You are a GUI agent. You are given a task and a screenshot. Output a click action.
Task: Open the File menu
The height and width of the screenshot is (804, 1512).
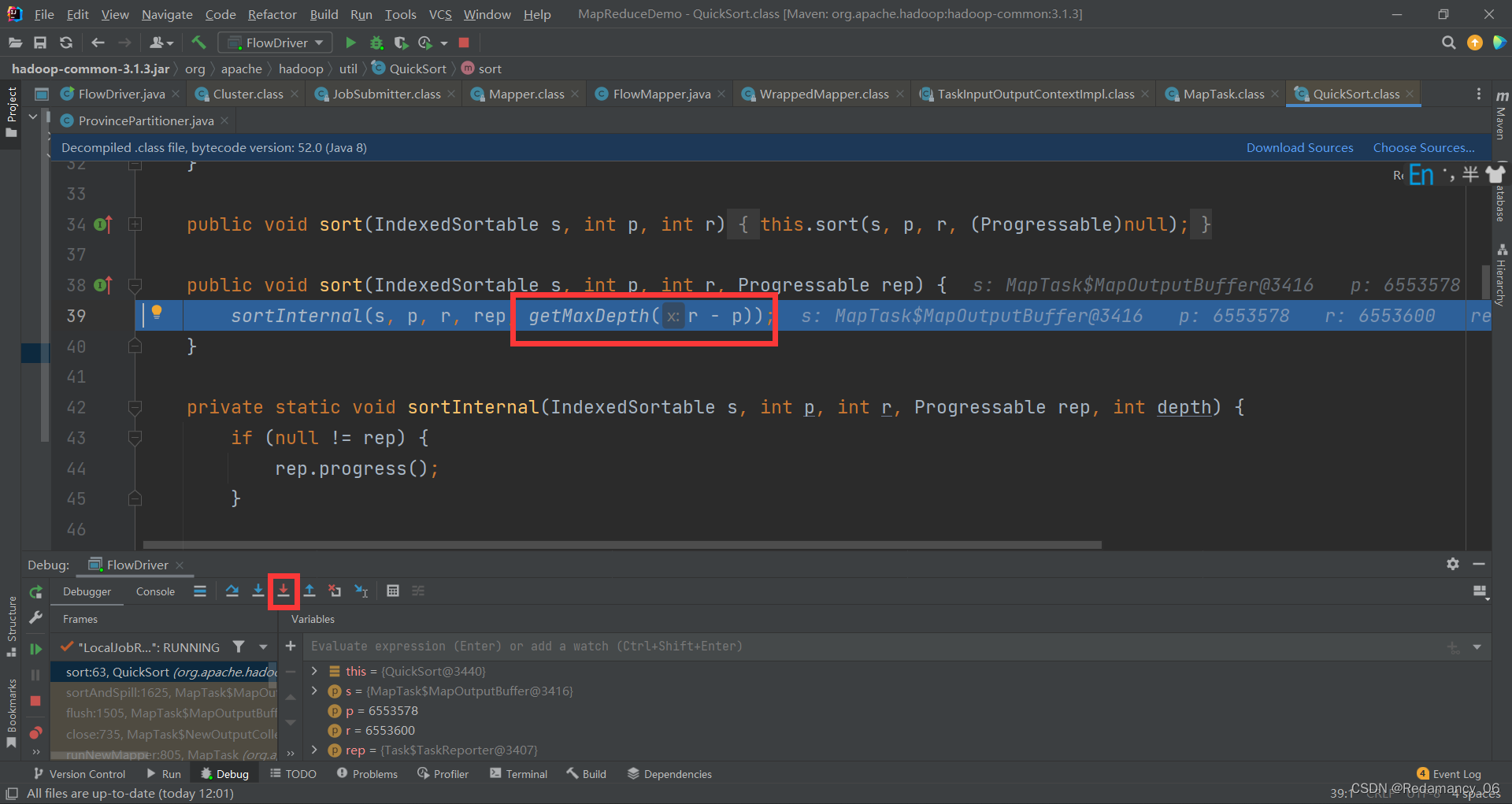[44, 14]
